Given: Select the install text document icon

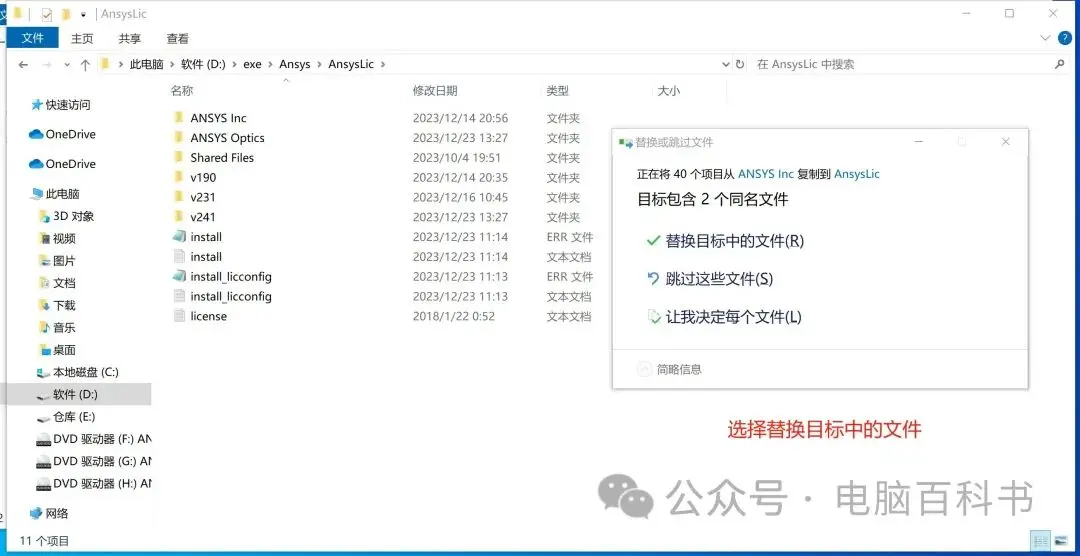Looking at the screenshot, I should (x=179, y=256).
